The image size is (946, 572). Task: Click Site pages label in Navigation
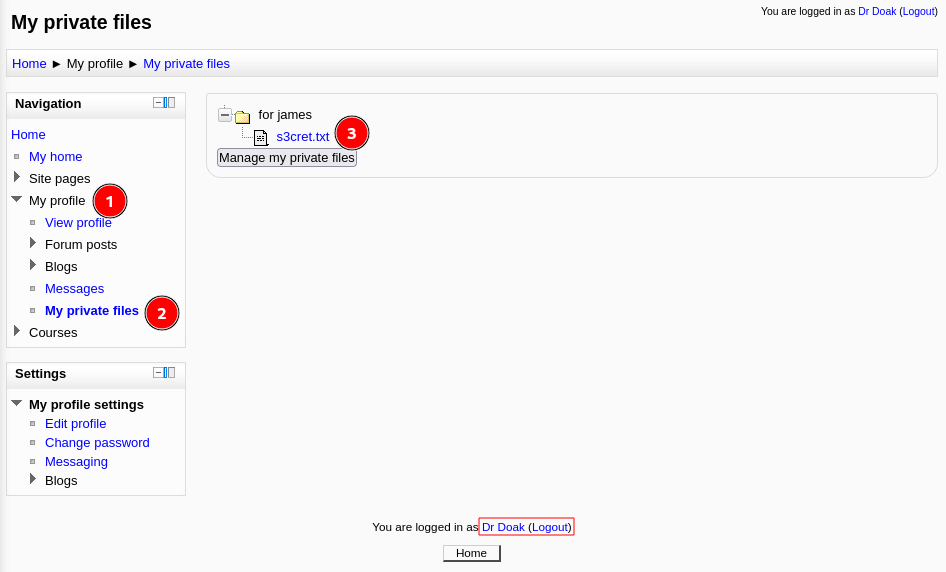[x=60, y=179]
